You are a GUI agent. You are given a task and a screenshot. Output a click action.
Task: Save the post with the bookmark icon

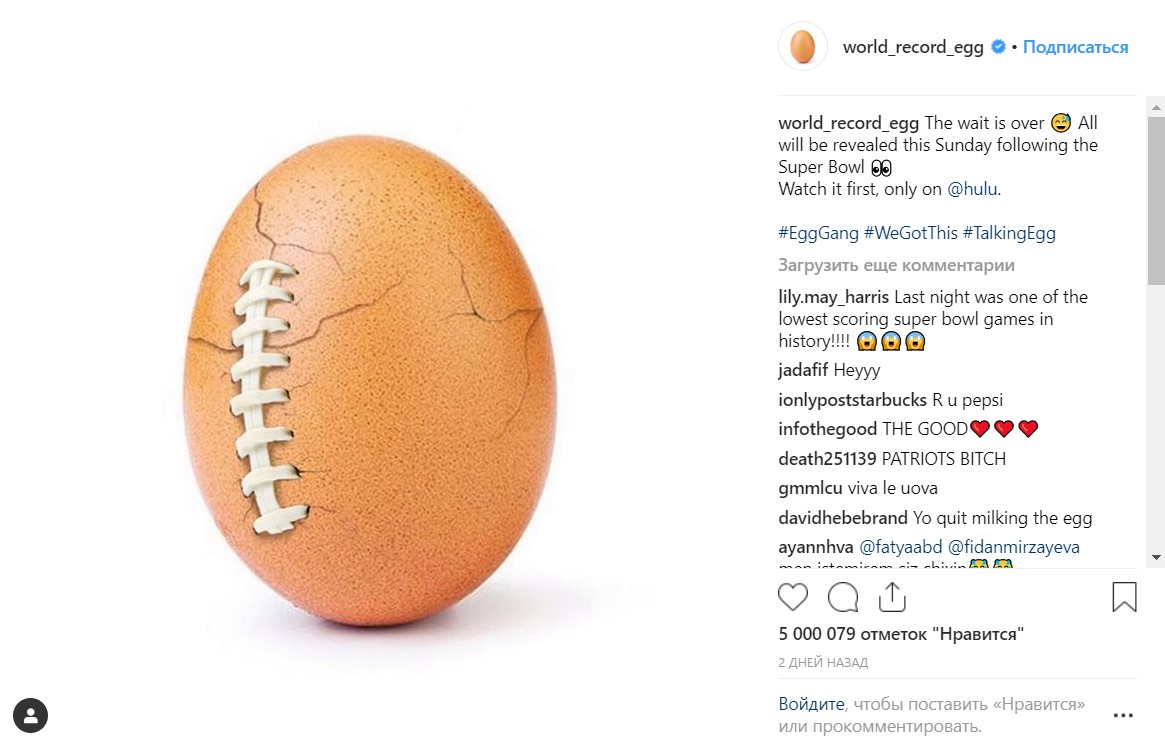pos(1124,597)
